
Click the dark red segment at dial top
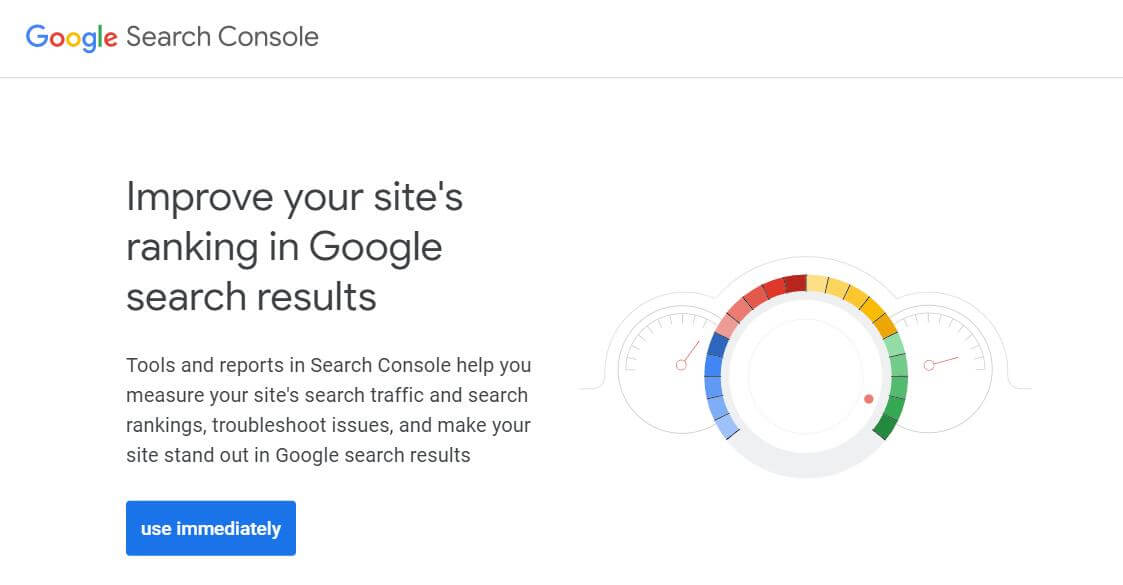click(795, 284)
